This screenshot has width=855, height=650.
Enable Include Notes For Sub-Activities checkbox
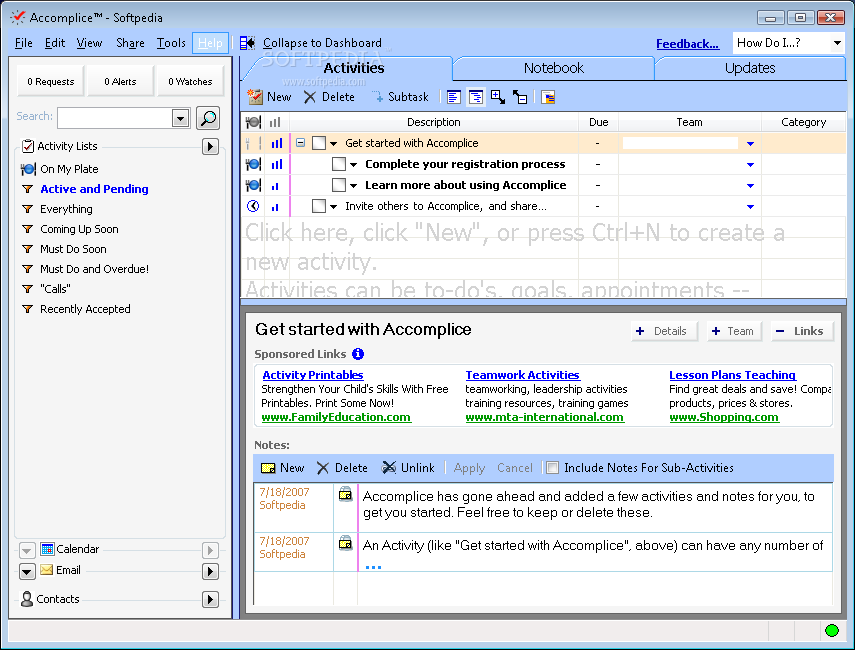552,468
